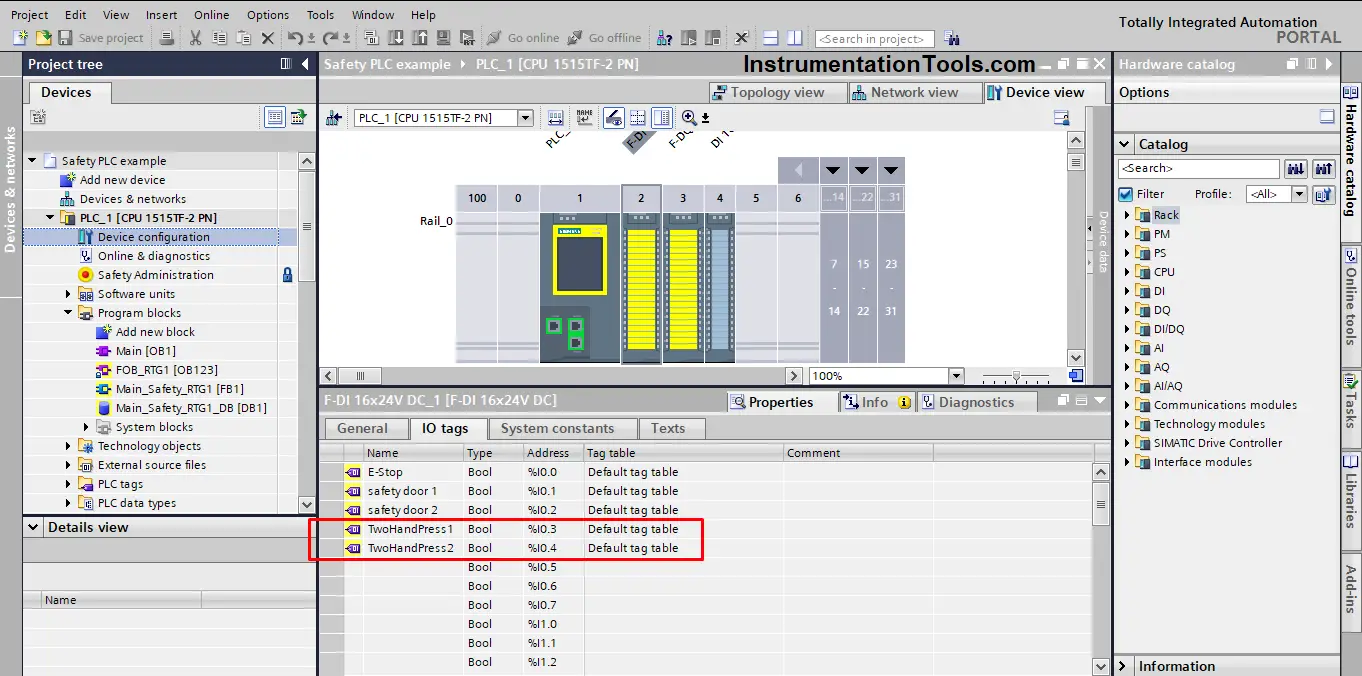Viewport: 1362px width, 676px height.
Task: Click the Hardware catalog search field
Action: point(1199,169)
